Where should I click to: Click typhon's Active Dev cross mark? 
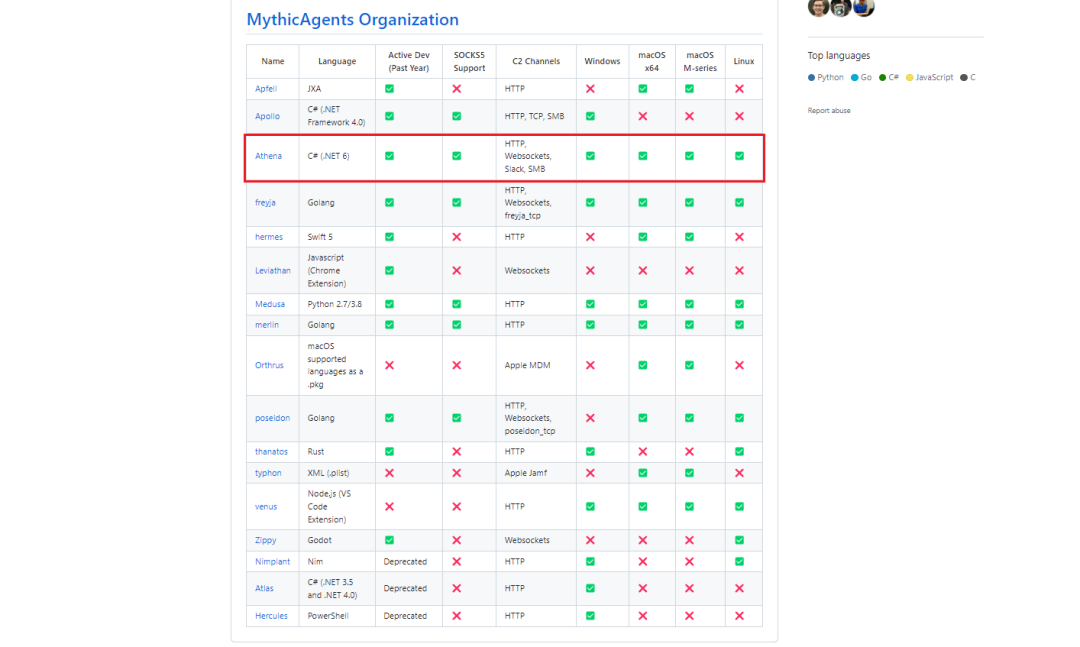coord(389,473)
